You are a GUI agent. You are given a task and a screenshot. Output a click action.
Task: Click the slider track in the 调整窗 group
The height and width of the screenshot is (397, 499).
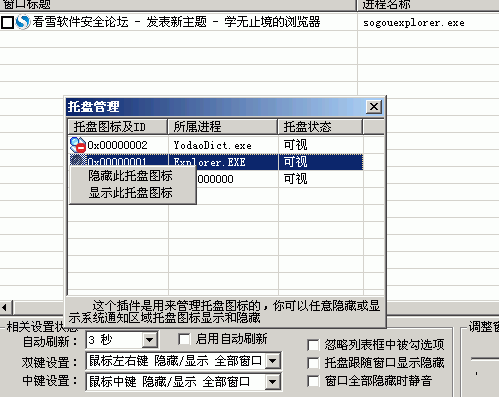485,359
